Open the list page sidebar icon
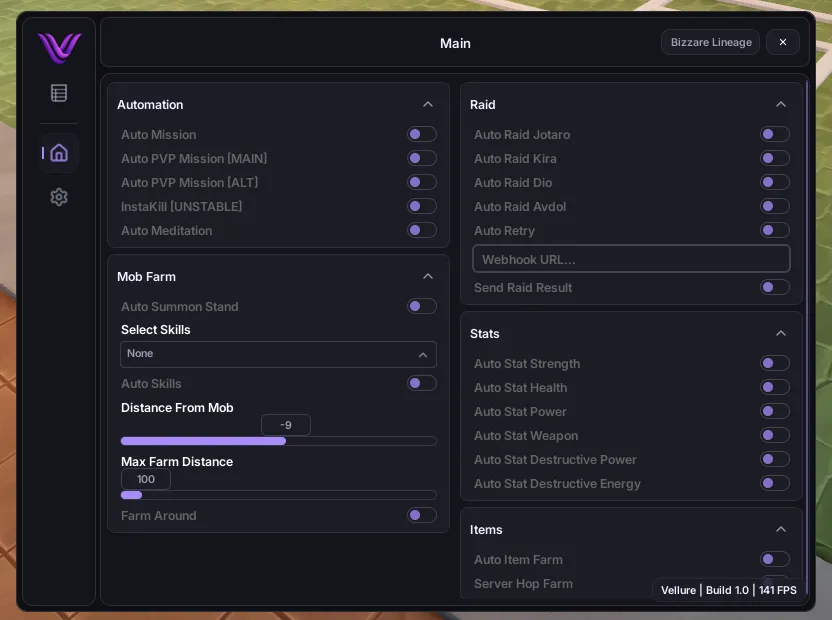This screenshot has height=620, width=832. [59, 93]
